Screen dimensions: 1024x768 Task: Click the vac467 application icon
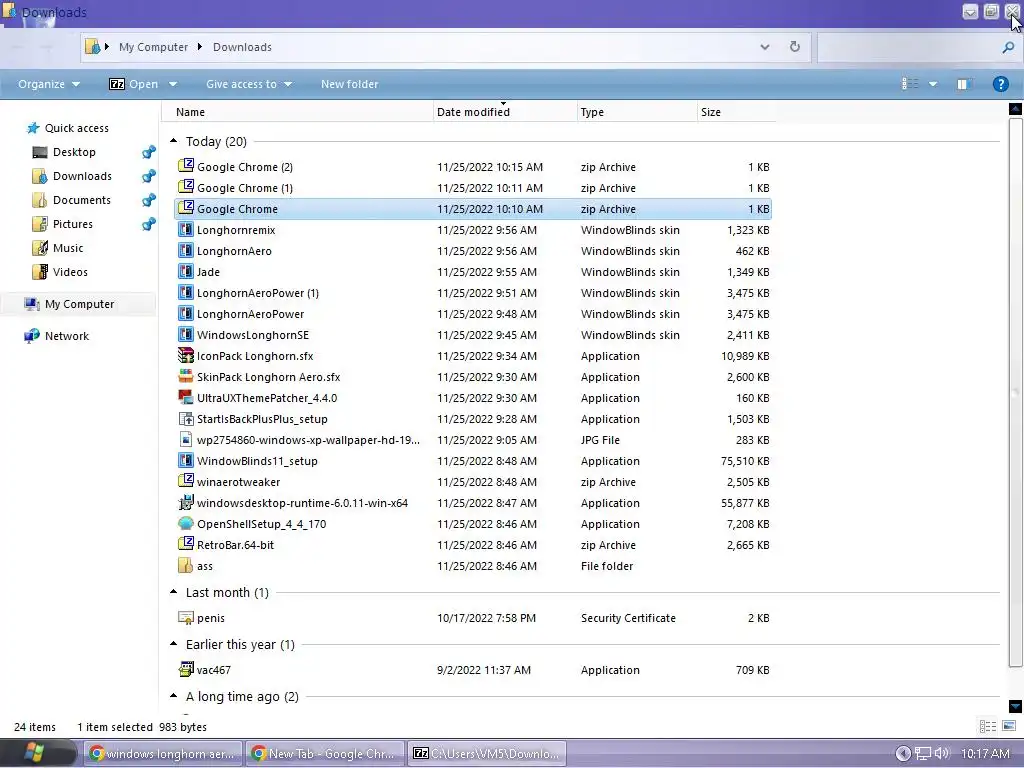186,669
